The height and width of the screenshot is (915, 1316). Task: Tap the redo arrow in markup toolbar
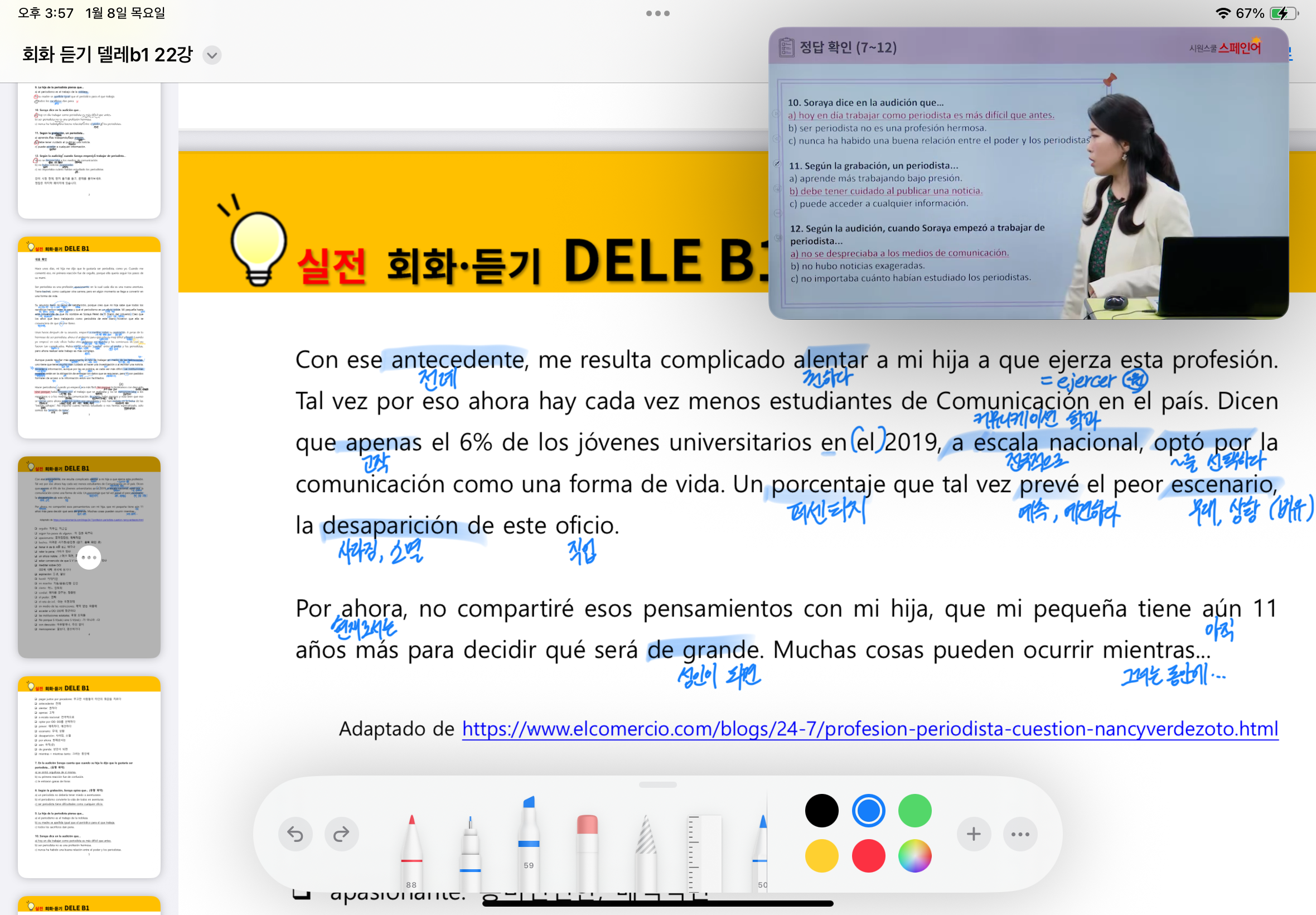click(341, 834)
